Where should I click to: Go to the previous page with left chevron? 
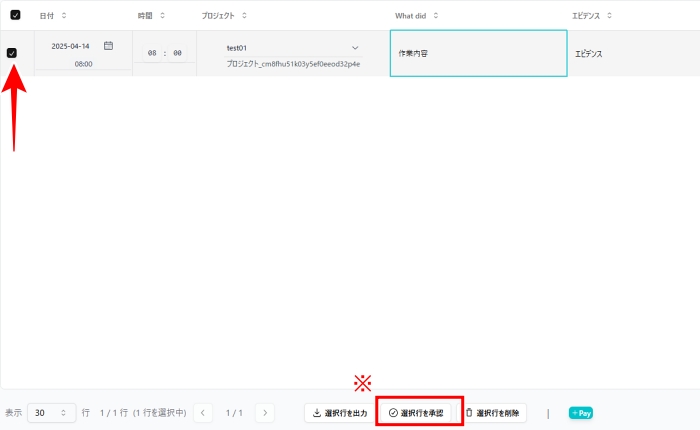click(x=203, y=412)
